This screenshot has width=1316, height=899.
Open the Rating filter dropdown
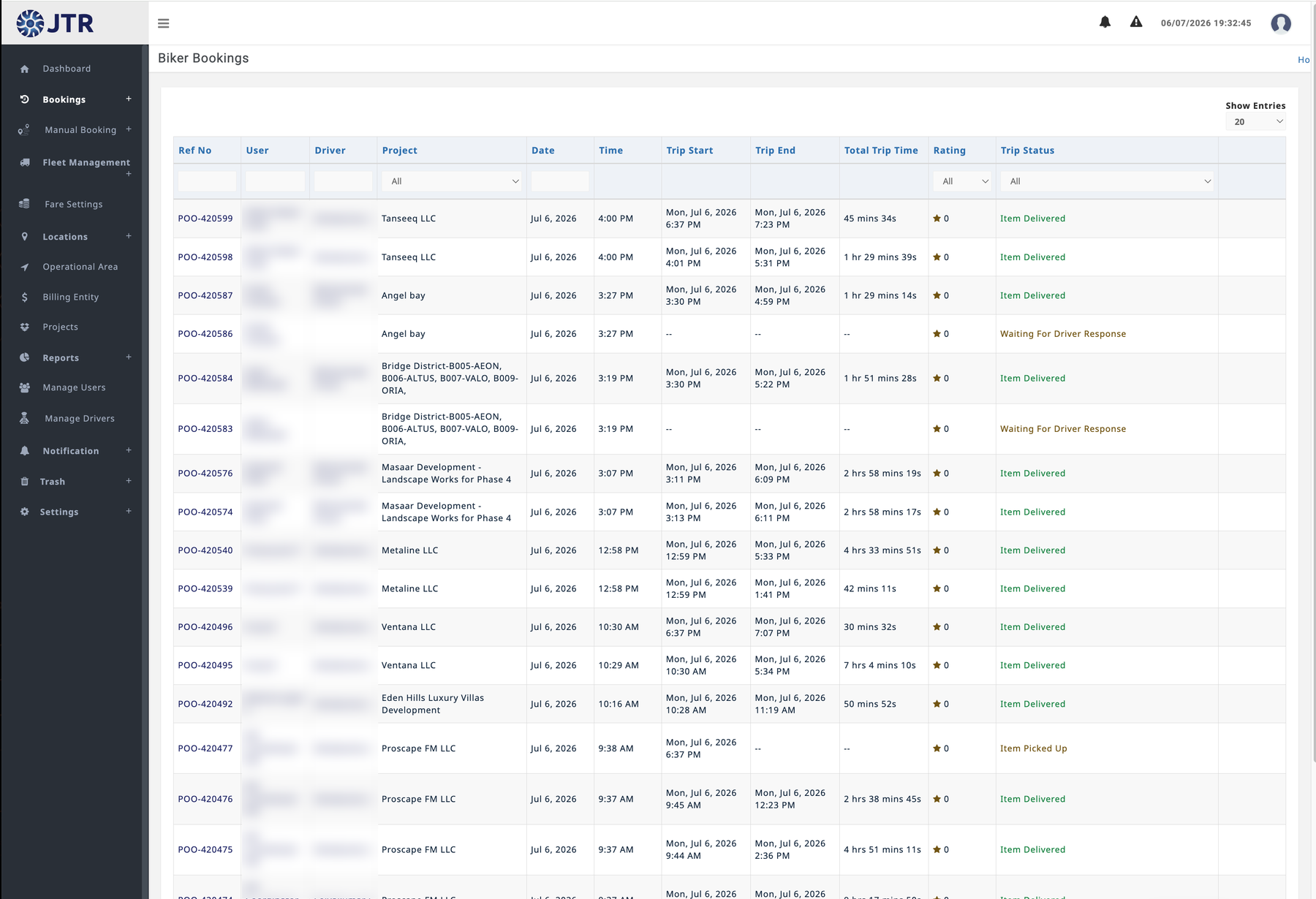pos(961,181)
